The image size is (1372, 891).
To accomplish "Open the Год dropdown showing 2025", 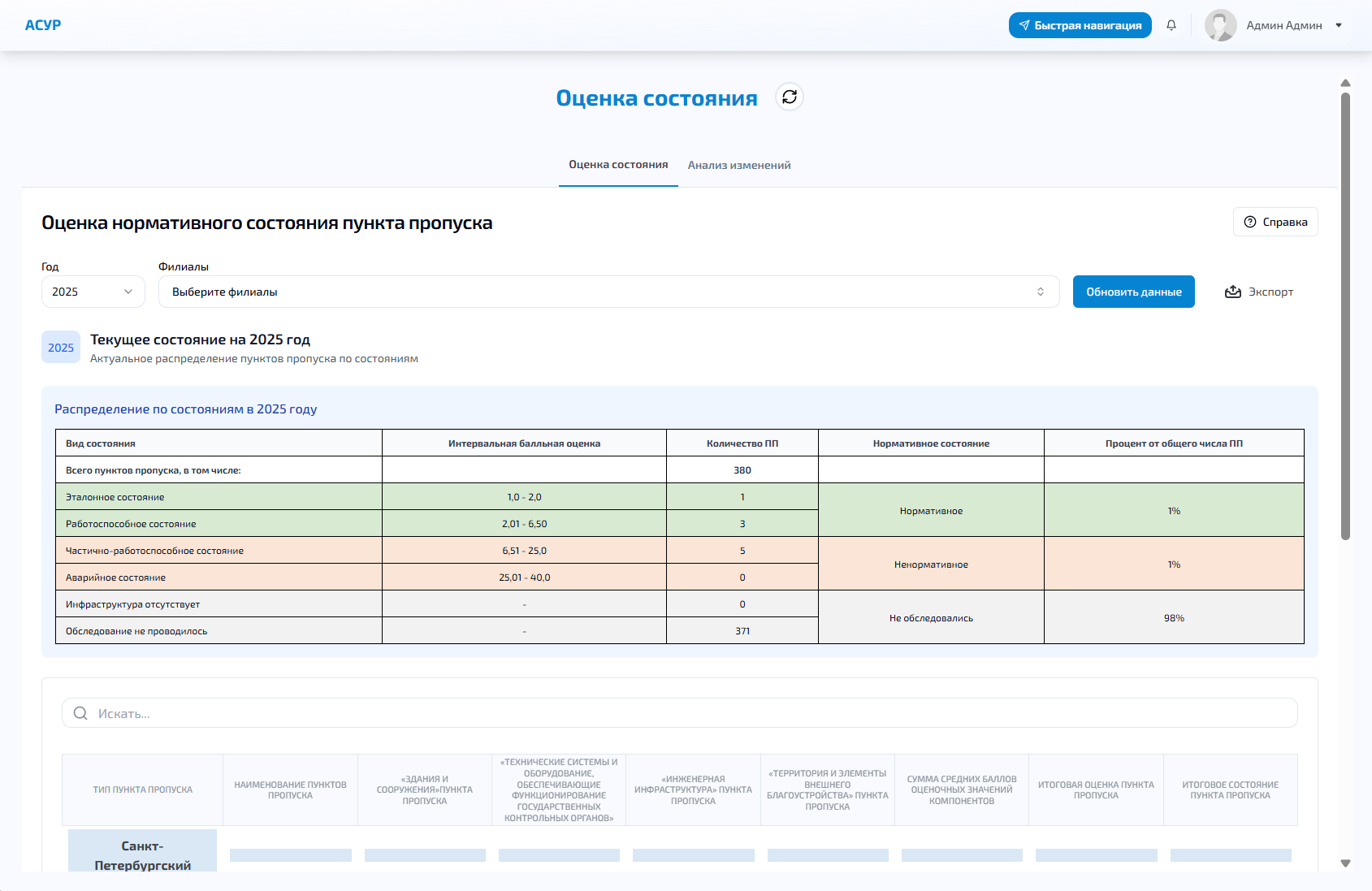I will pos(93,292).
